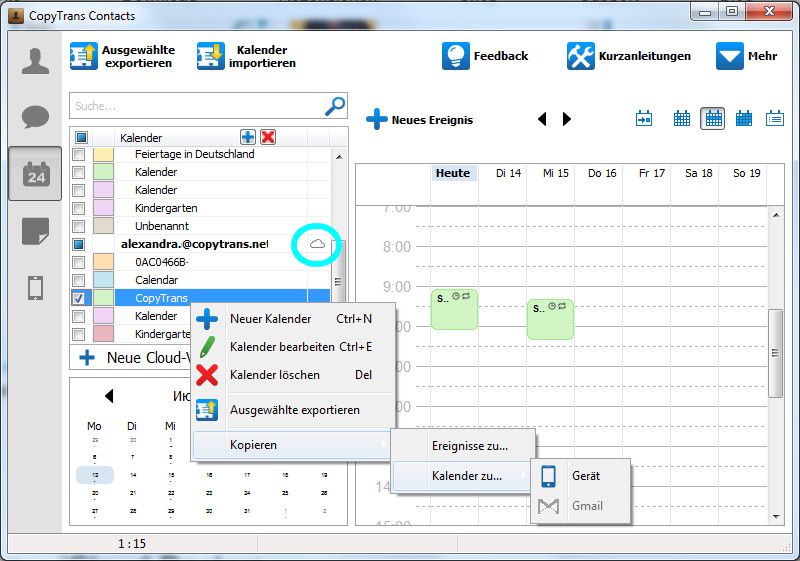The height and width of the screenshot is (561, 800).
Task: Click the Fr 17 day header
Action: pos(652,173)
